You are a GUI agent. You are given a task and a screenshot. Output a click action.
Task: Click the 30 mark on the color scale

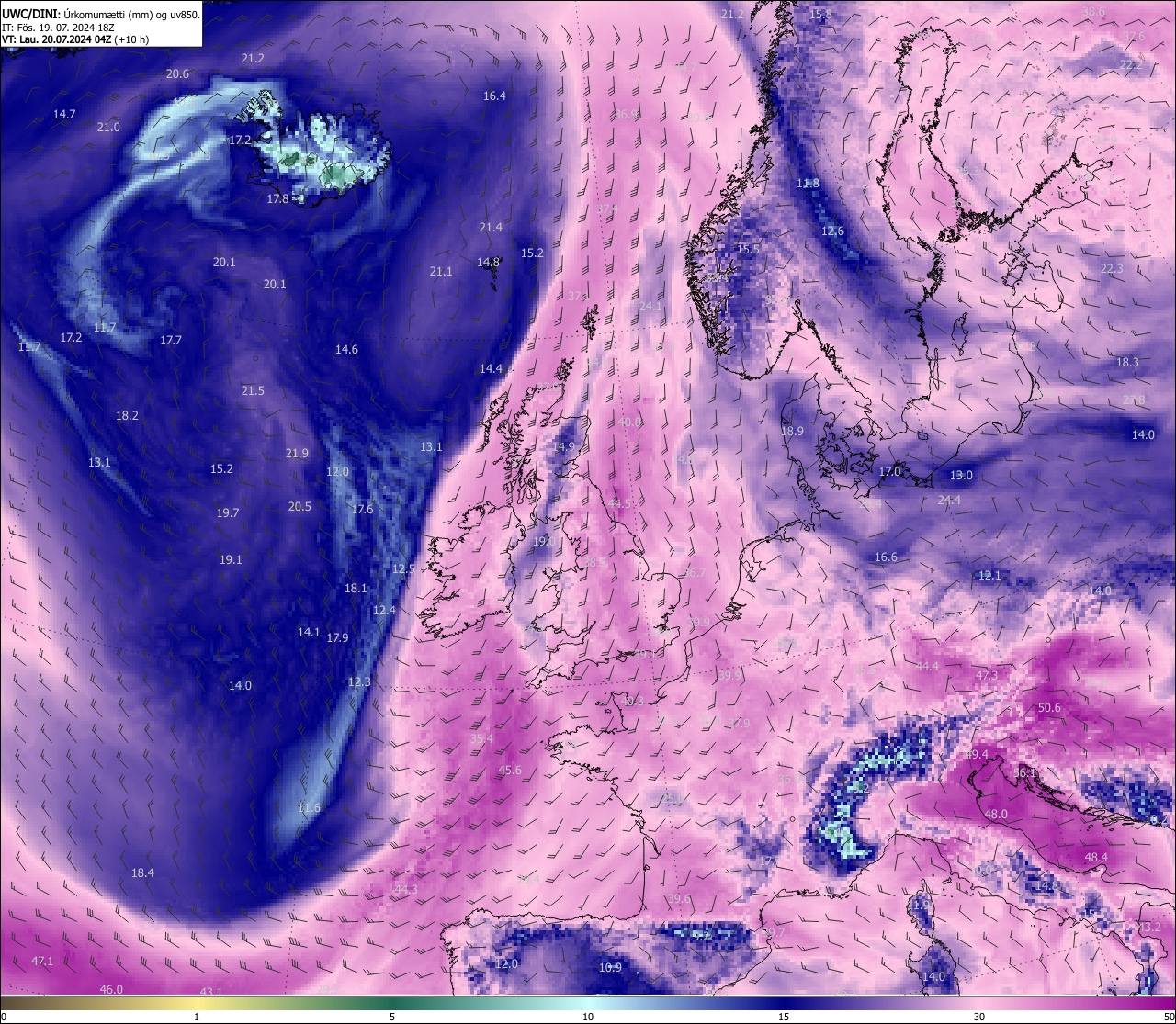point(979,1017)
